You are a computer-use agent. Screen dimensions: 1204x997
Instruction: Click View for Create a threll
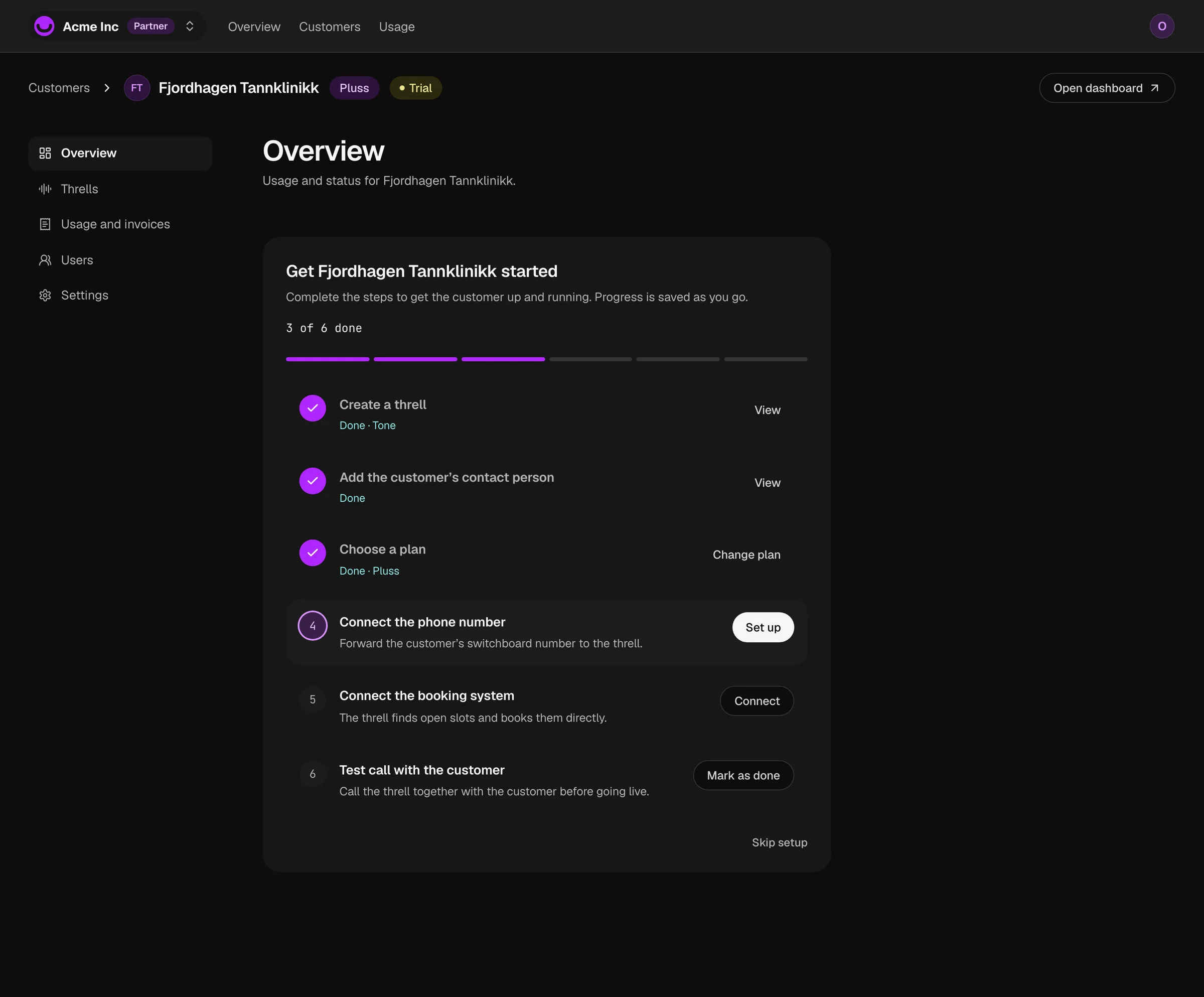[x=767, y=410]
